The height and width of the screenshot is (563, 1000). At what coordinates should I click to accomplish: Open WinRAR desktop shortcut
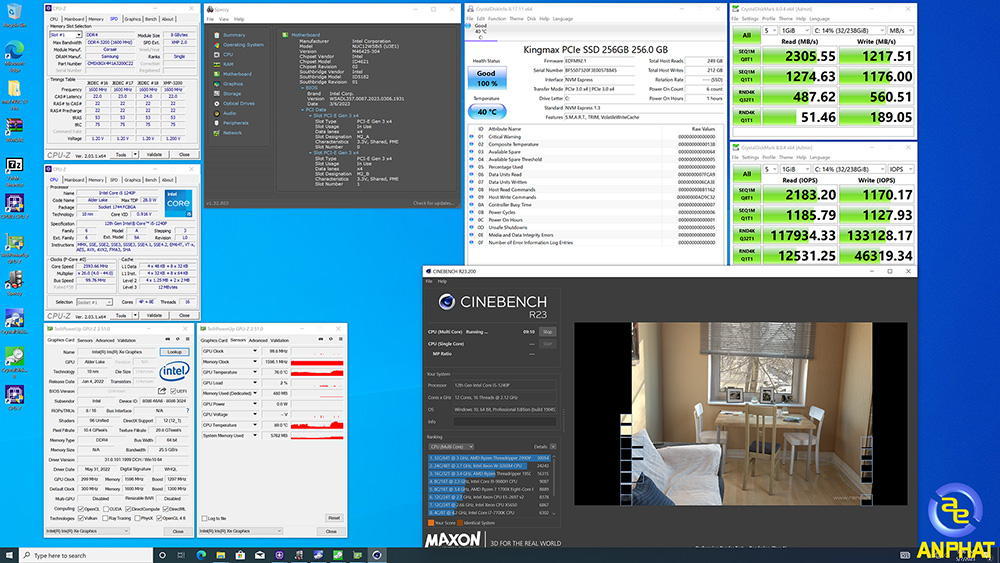[14, 130]
